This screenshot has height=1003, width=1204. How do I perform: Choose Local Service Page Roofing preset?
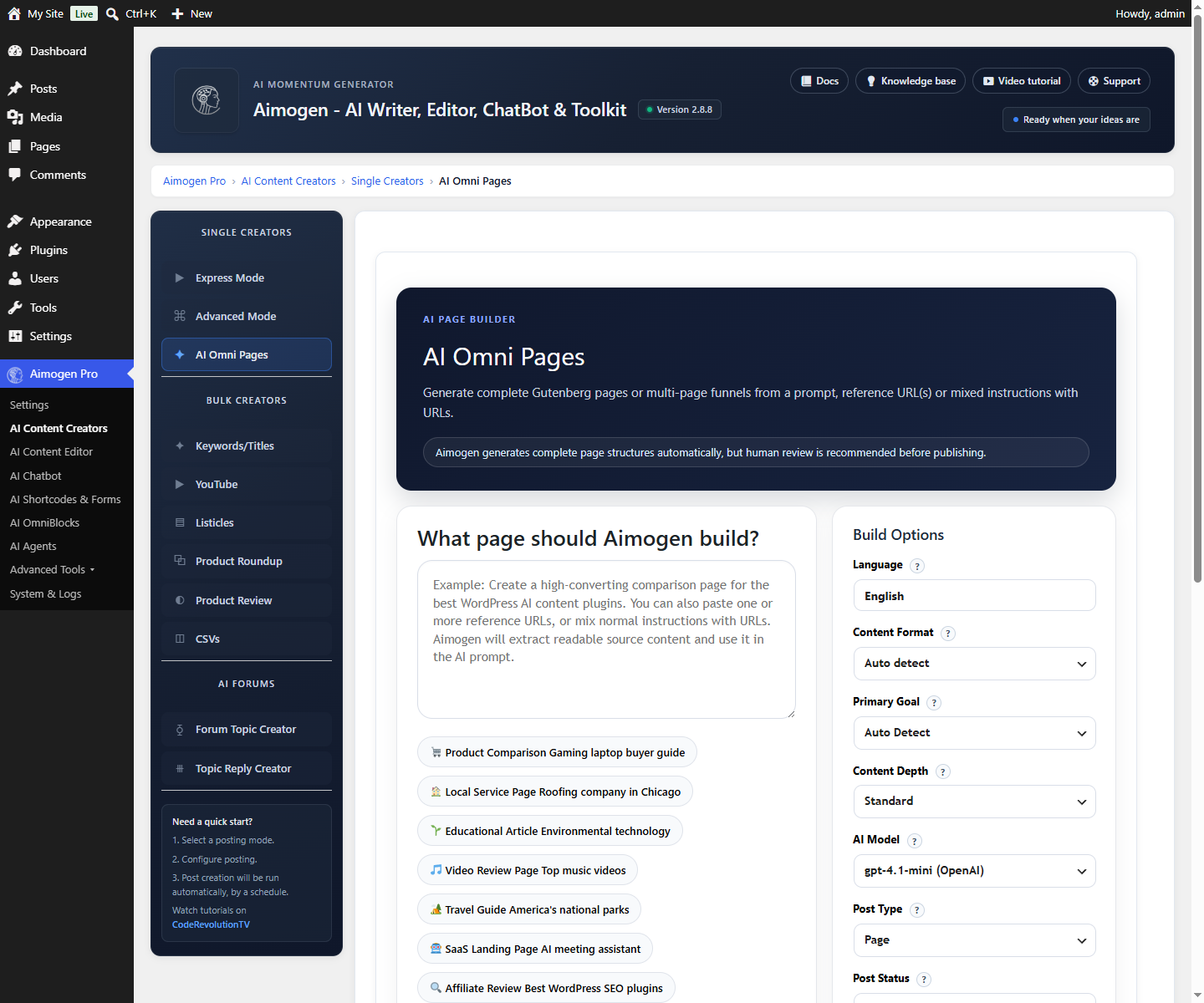(555, 792)
